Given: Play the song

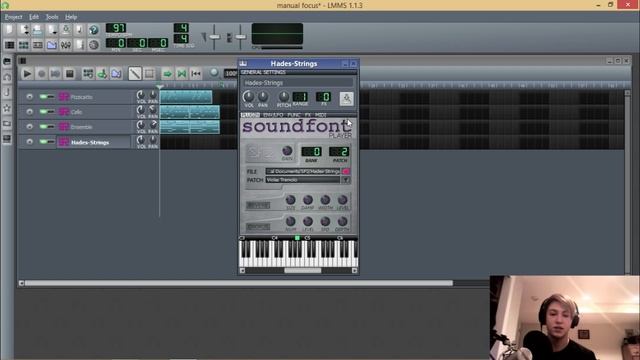Looking at the screenshot, I should pyautogui.click(x=27, y=74).
